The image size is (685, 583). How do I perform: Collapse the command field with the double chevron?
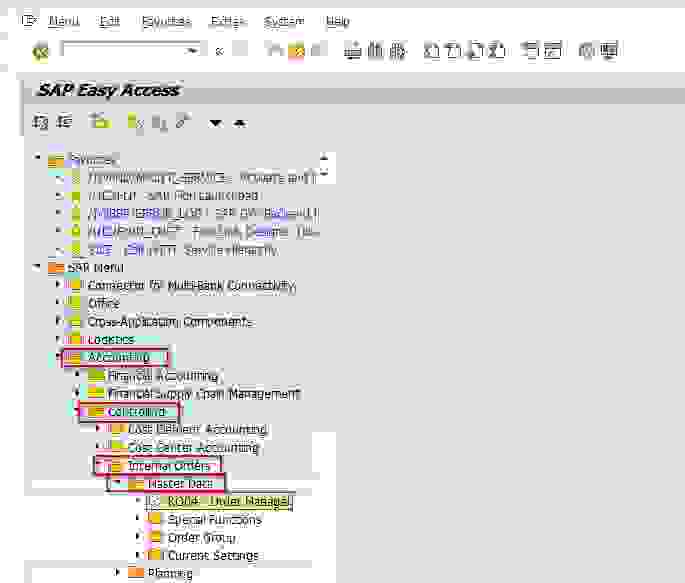tap(219, 52)
